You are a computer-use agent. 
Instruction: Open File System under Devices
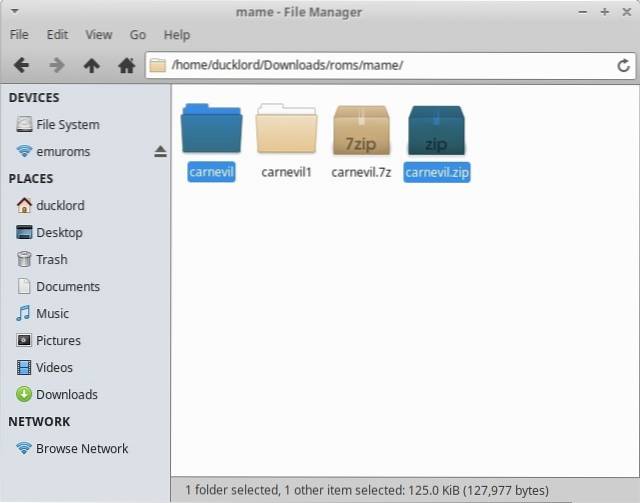pos(67,125)
